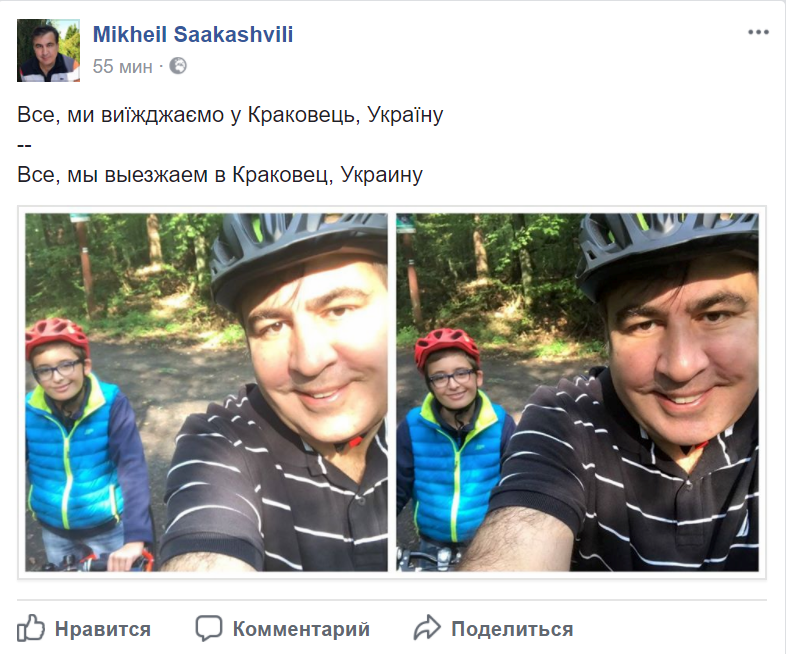This screenshot has height=654, width=786.
Task: Open the three-dot post options menu
Action: (x=758, y=33)
